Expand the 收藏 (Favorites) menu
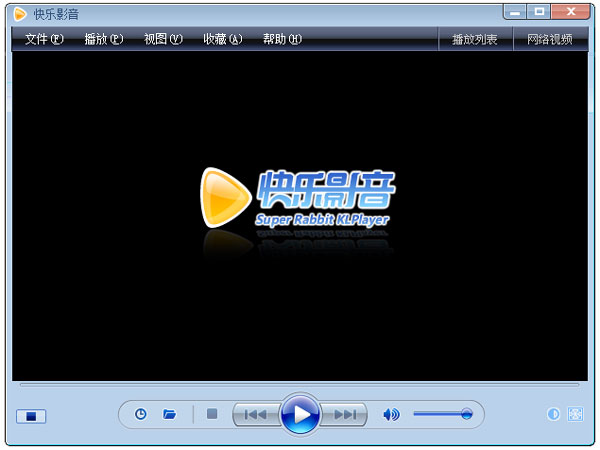The image size is (600, 450). point(222,39)
